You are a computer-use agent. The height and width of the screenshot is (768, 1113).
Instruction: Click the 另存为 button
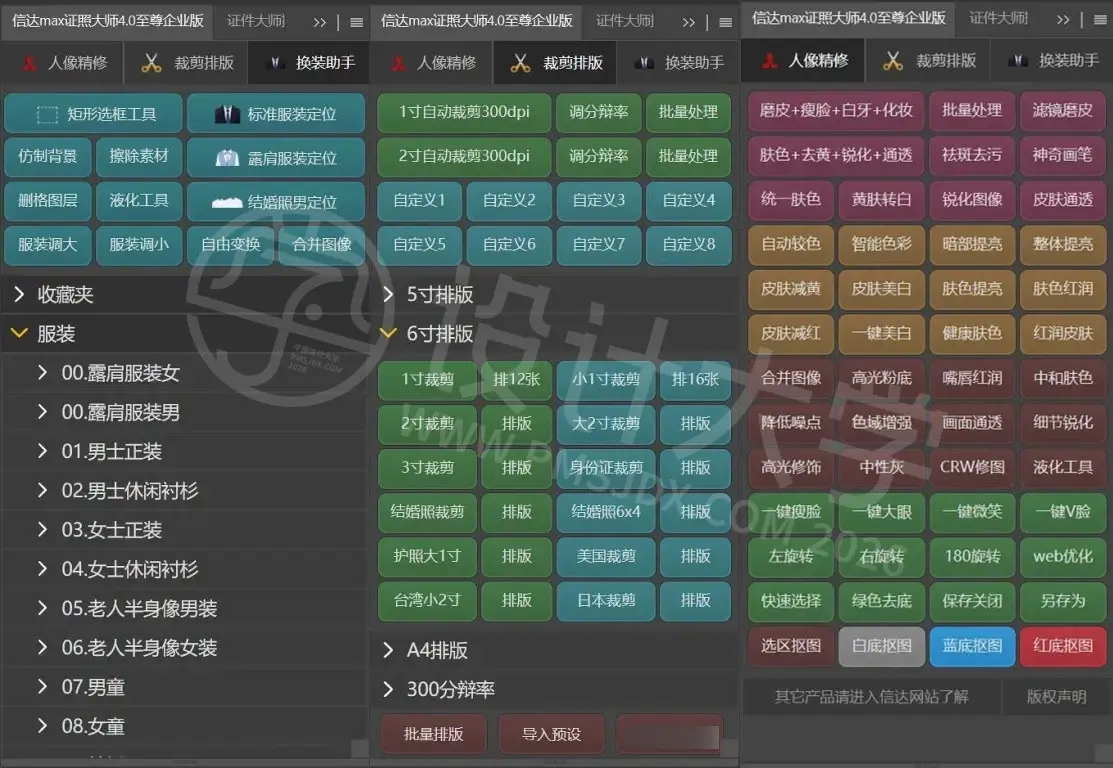[x=1063, y=601]
